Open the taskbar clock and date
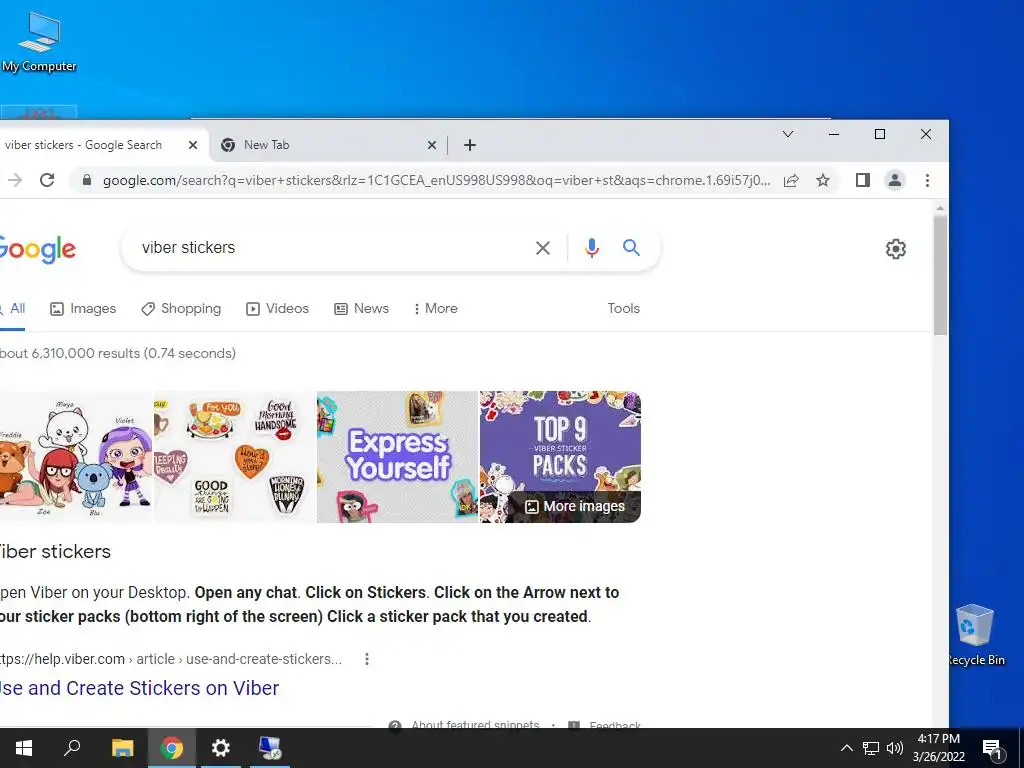Screen dimensions: 1024x768 tap(938, 748)
